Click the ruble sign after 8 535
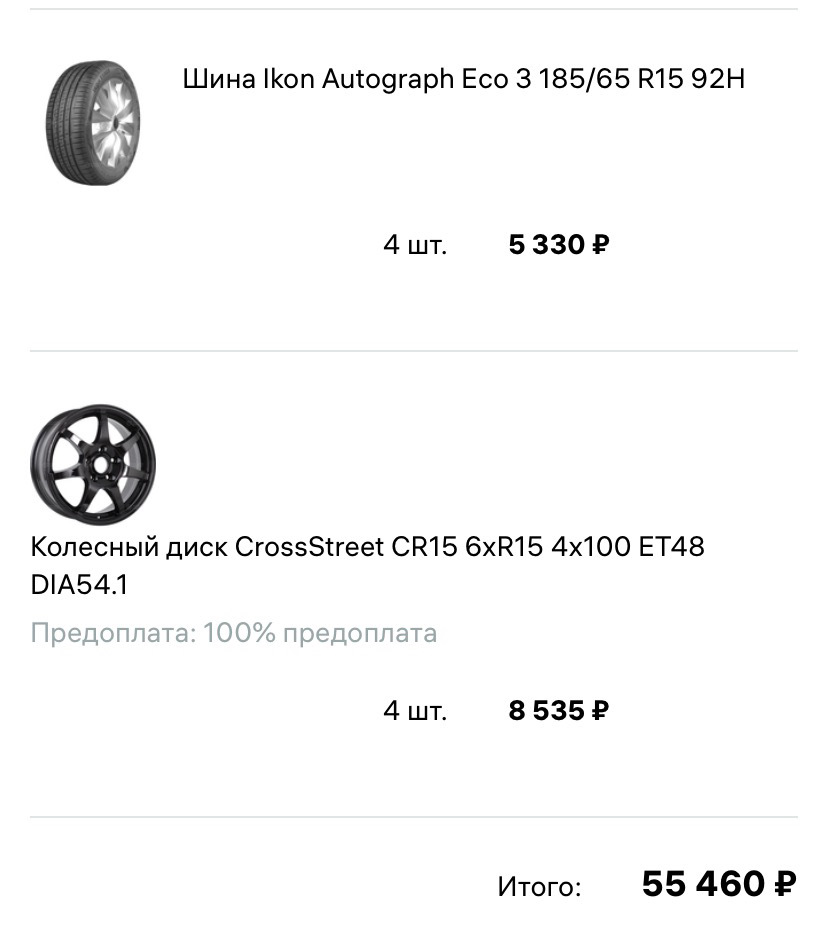 (x=600, y=711)
